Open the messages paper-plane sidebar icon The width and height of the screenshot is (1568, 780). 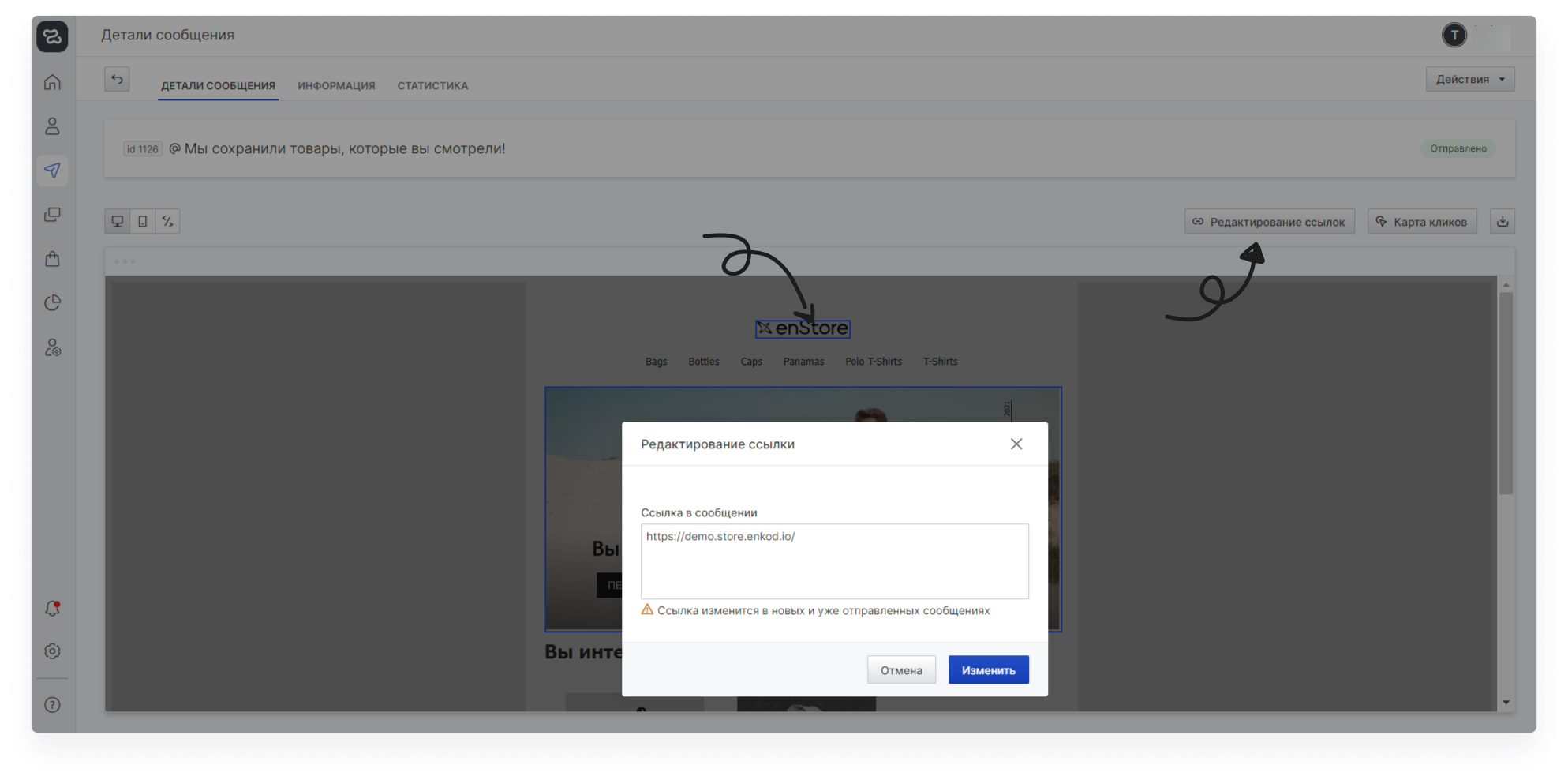point(52,171)
